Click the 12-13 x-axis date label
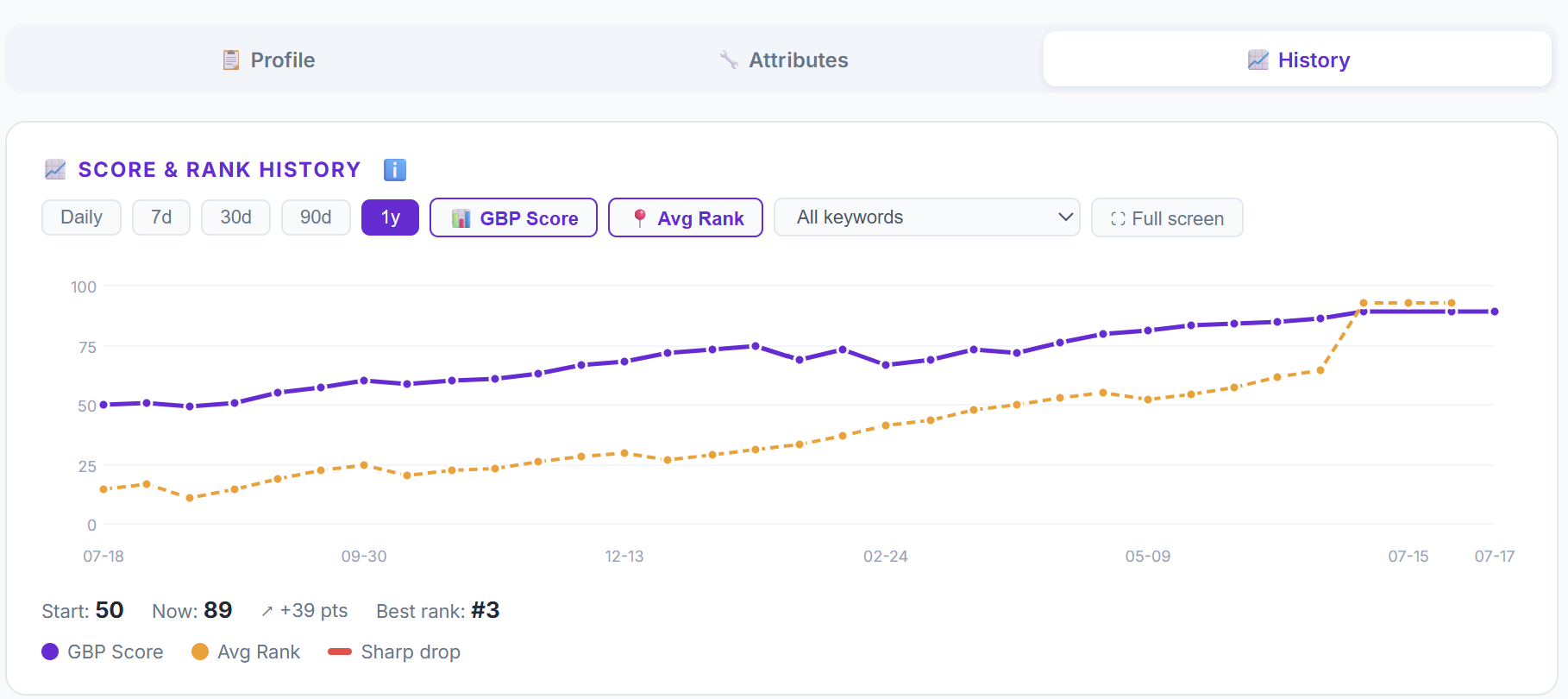 pyautogui.click(x=624, y=557)
